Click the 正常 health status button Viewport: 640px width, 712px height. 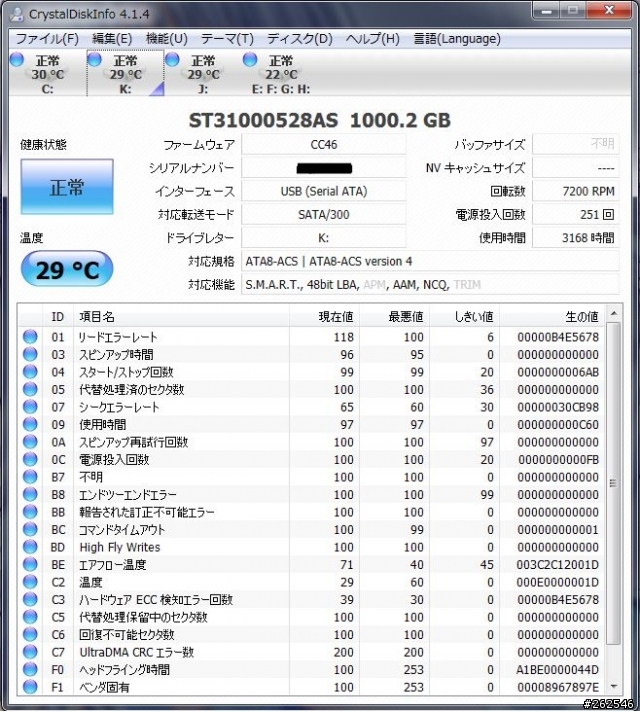tap(67, 187)
